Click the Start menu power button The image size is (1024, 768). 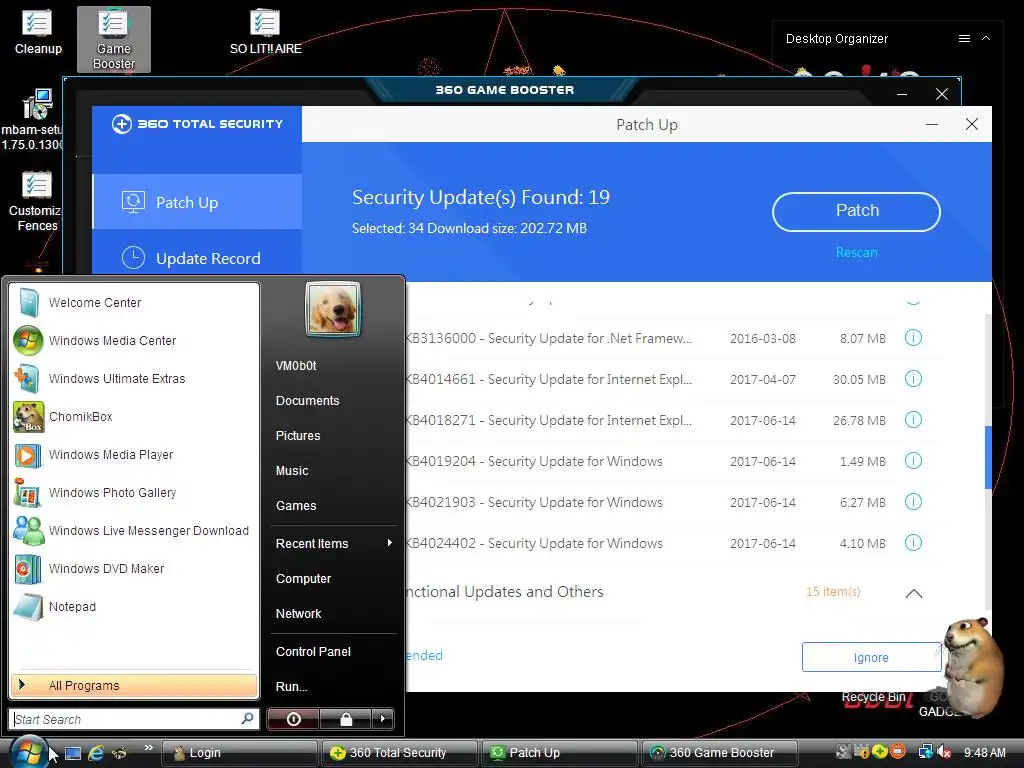tap(293, 719)
